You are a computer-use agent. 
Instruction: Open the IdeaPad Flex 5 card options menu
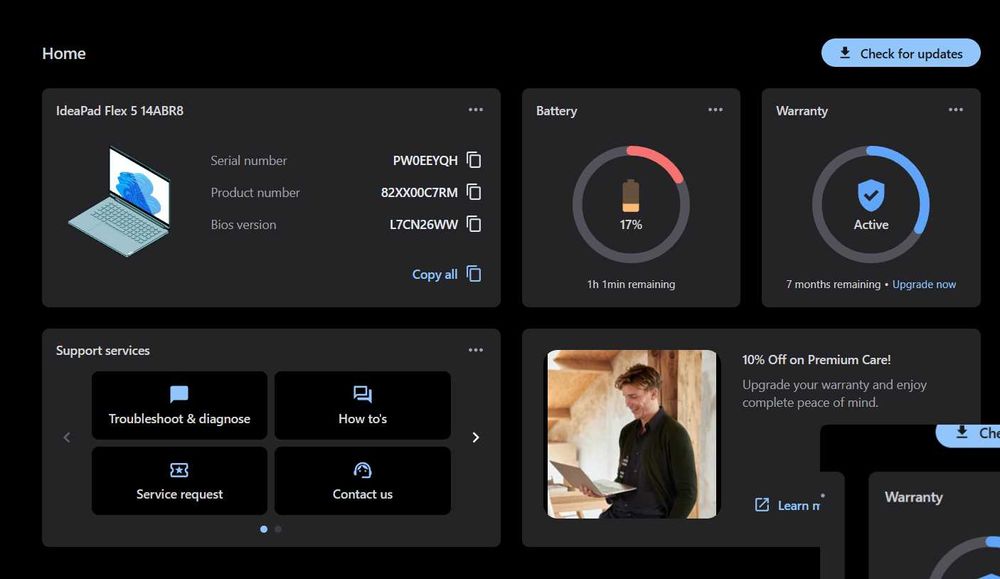tap(476, 110)
